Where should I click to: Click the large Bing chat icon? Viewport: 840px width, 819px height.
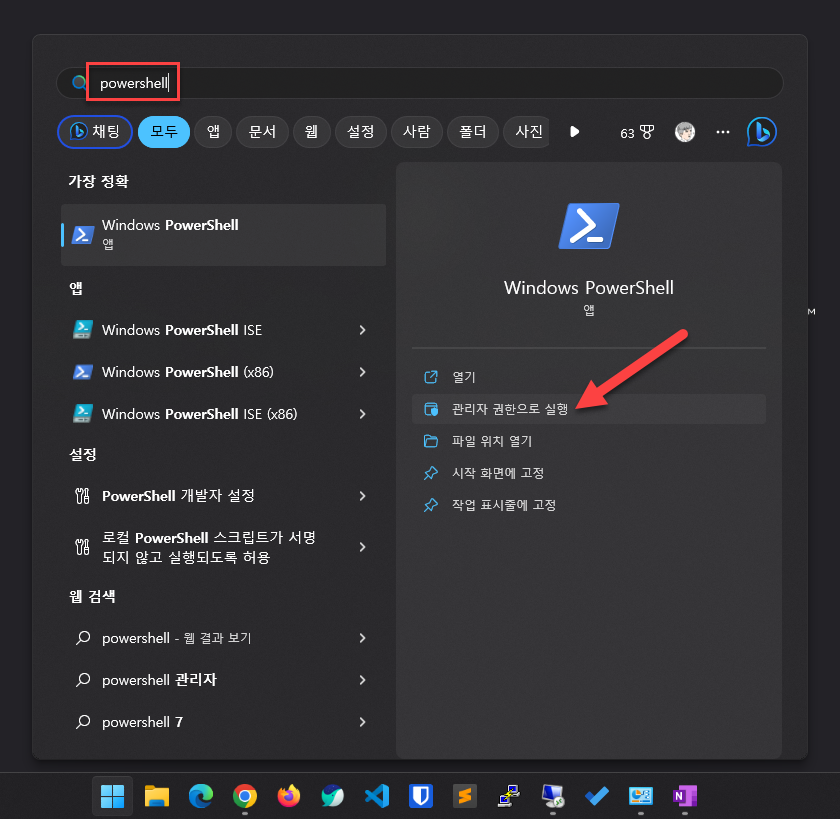(x=761, y=132)
